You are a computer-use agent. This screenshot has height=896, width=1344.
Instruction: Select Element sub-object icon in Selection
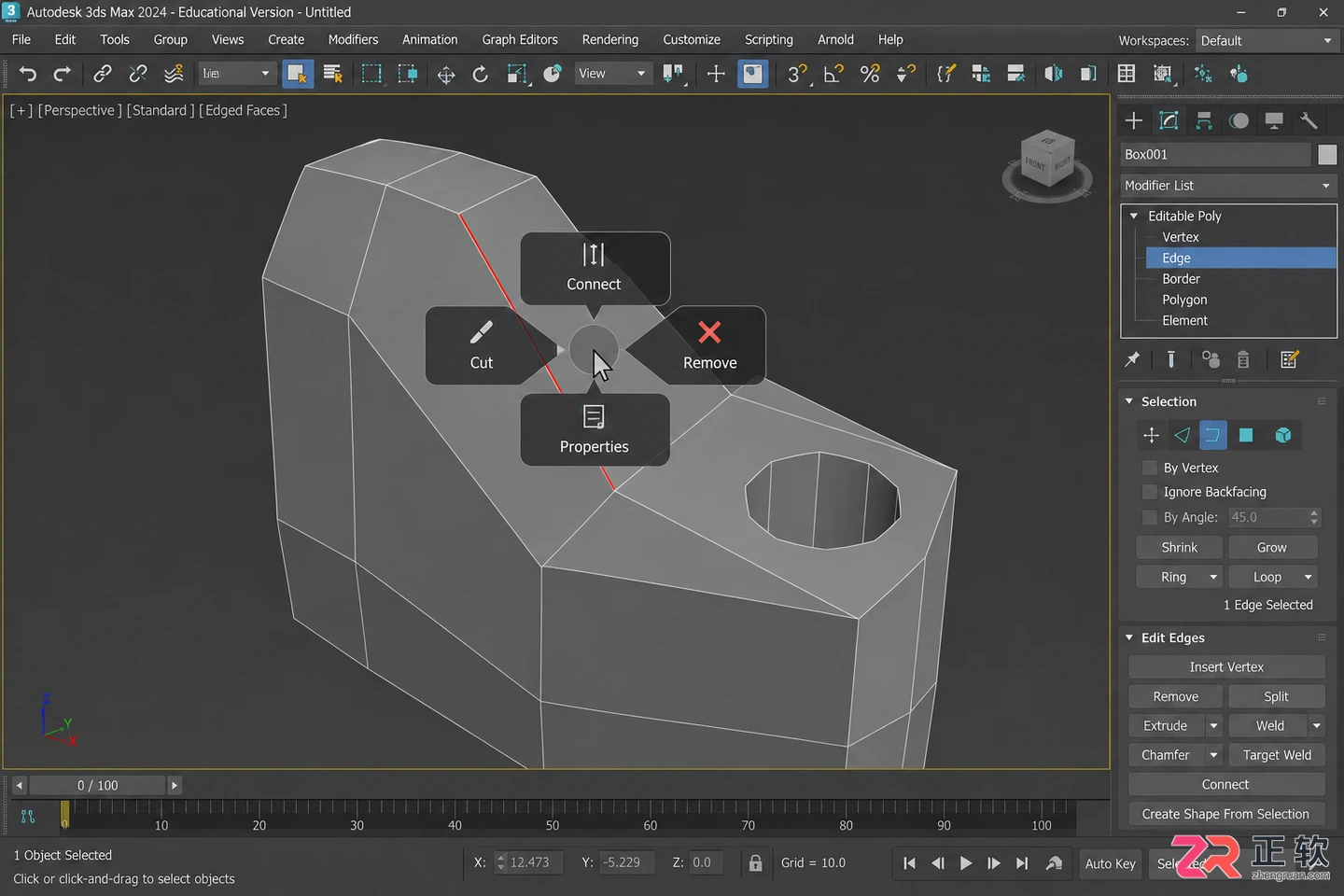pyautogui.click(x=1283, y=435)
